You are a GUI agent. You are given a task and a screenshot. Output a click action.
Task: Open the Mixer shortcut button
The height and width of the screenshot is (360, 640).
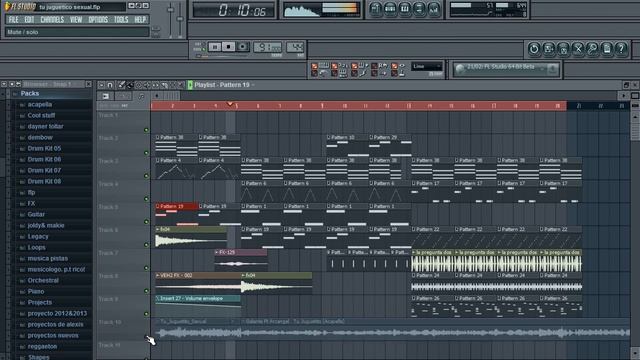pos(433,9)
